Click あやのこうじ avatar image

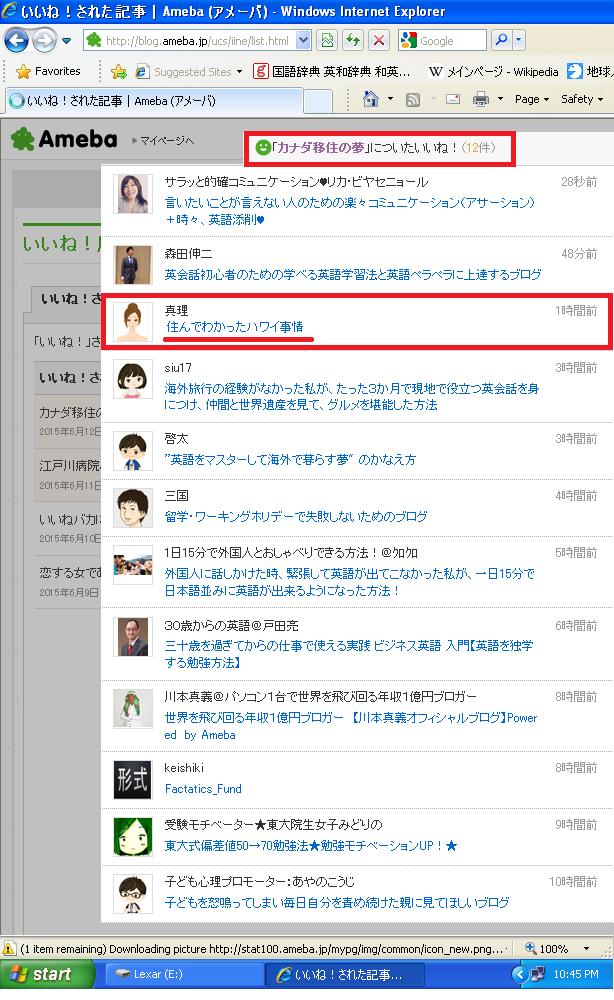133,893
